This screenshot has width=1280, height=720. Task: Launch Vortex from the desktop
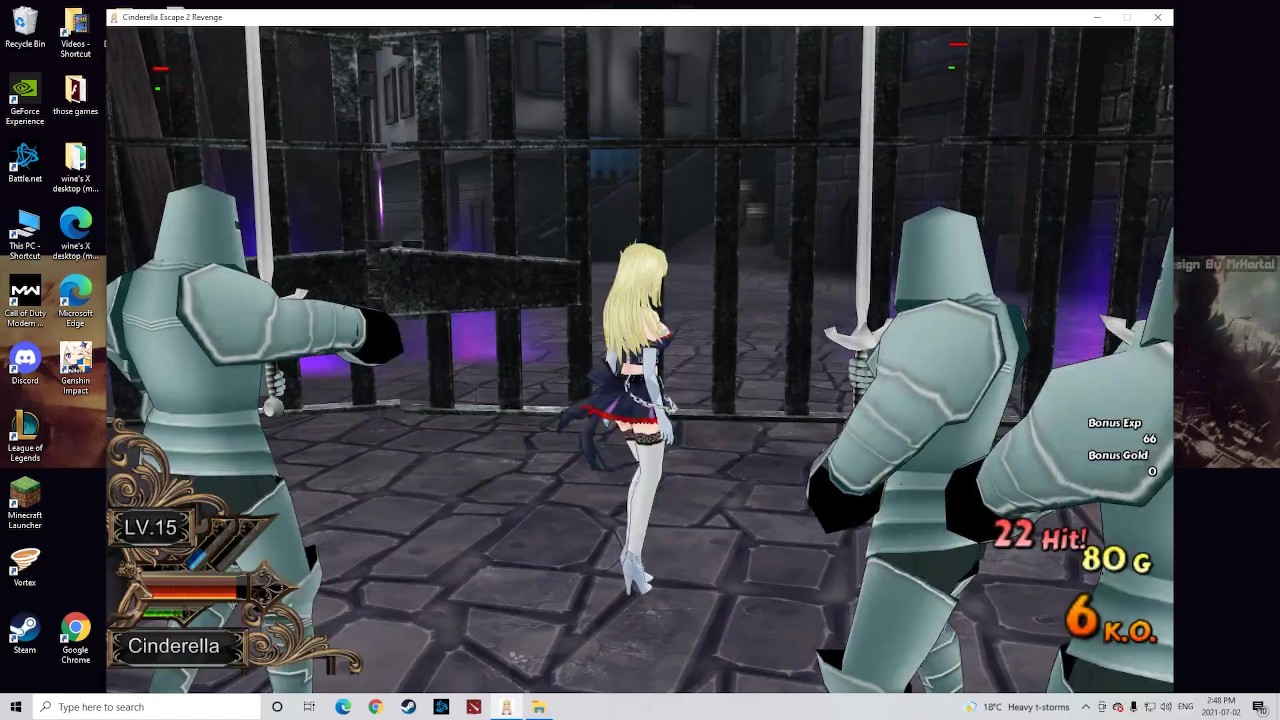25,566
